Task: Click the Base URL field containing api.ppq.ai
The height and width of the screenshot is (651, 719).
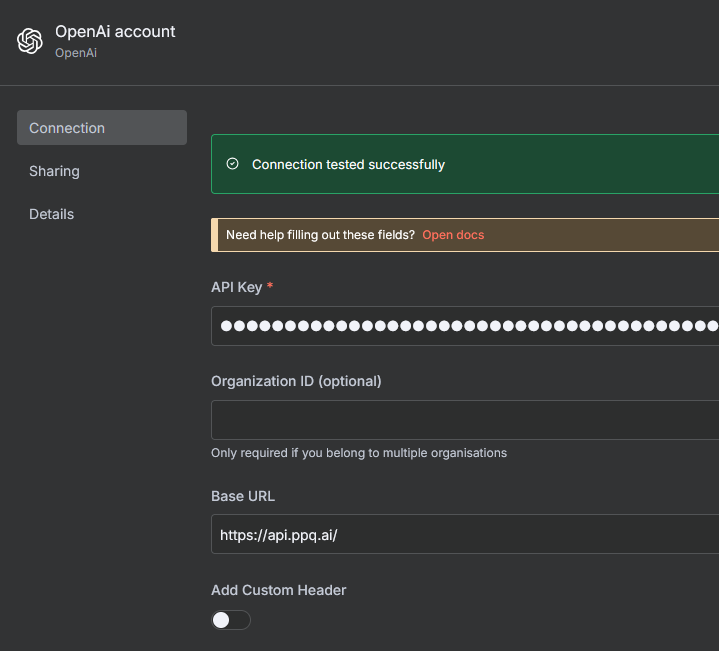Action: point(465,534)
